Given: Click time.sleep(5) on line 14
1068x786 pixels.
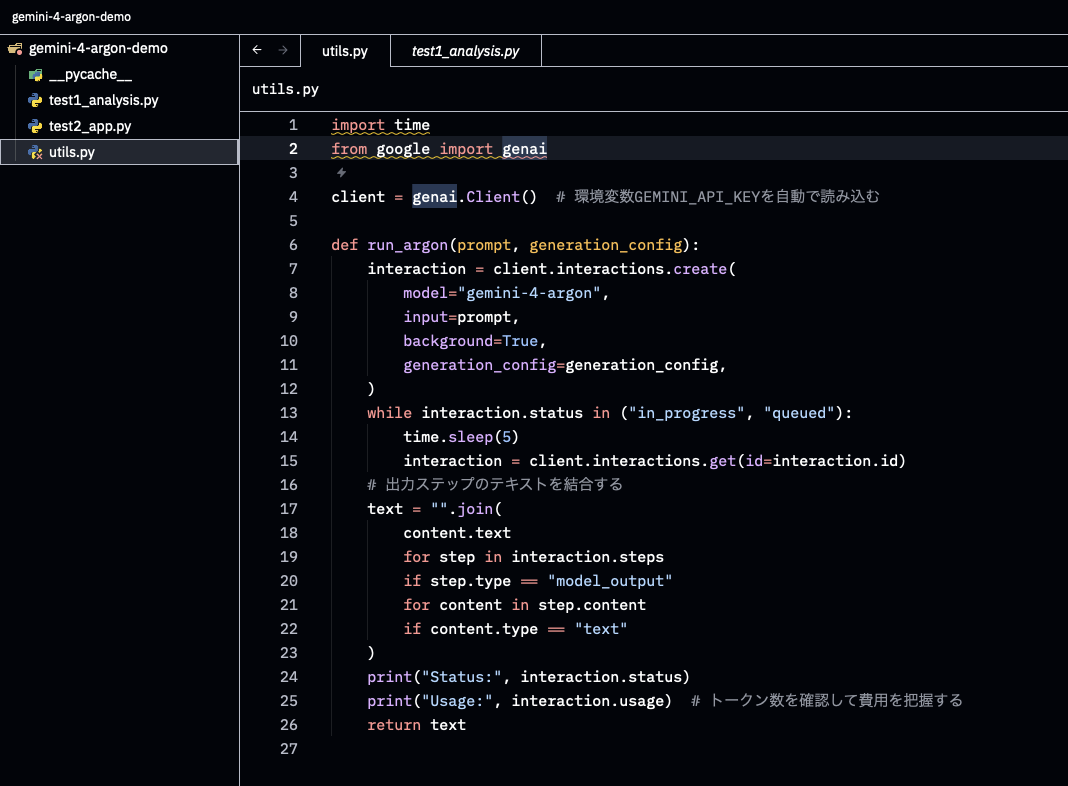Looking at the screenshot, I should pos(461,437).
